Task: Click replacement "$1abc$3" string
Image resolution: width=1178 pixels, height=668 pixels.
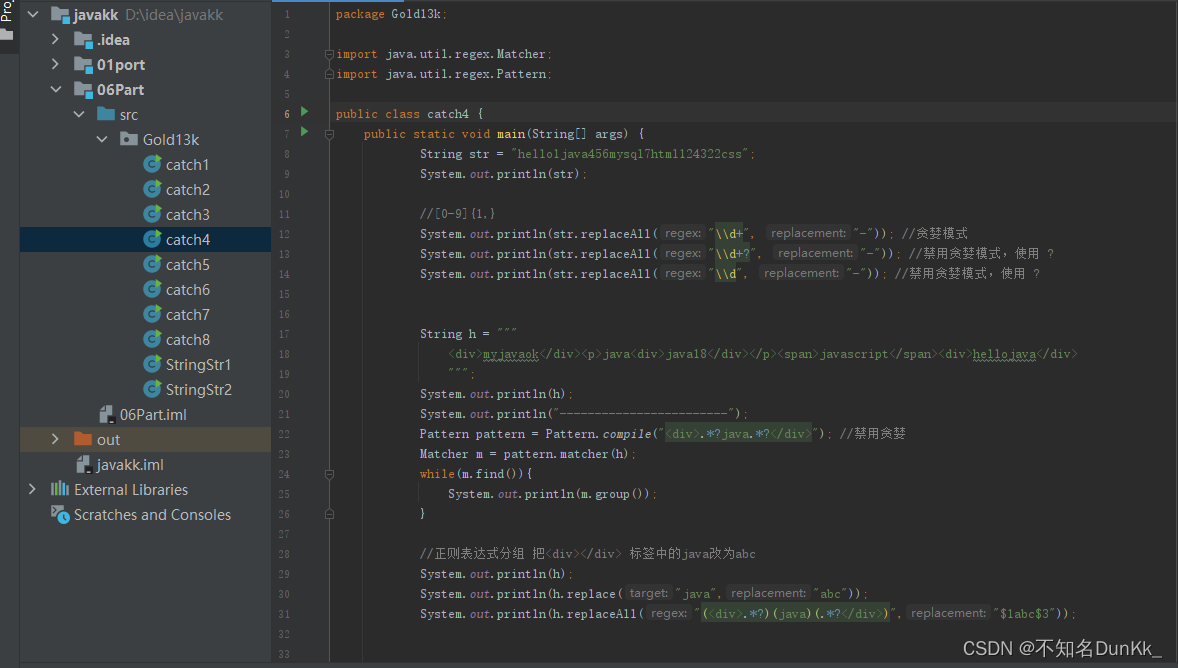Action: coord(1025,614)
